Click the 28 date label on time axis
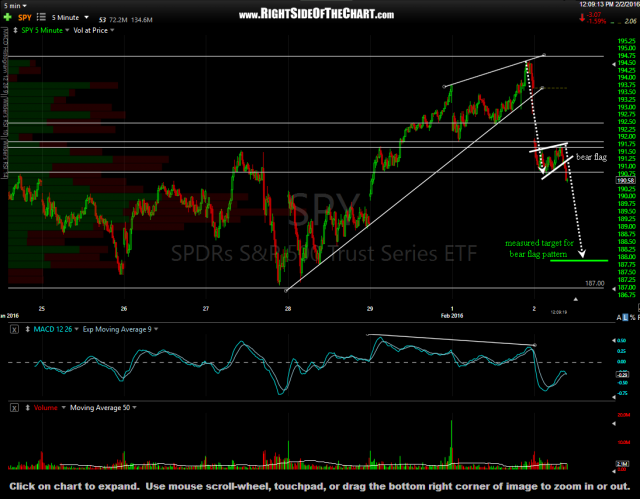This screenshot has width=640, height=499. coord(288,308)
